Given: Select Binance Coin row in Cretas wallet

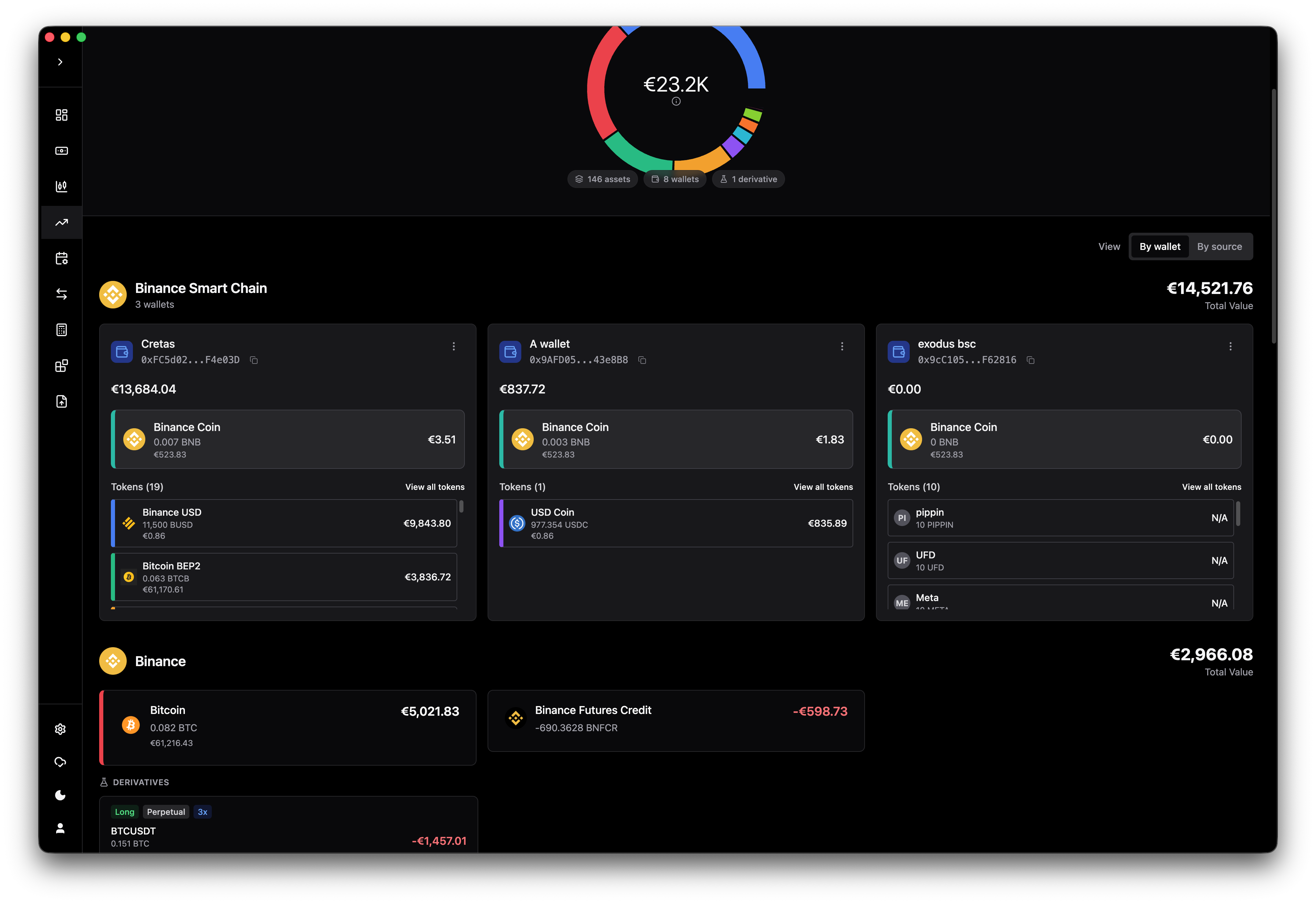Looking at the screenshot, I should pos(288,439).
